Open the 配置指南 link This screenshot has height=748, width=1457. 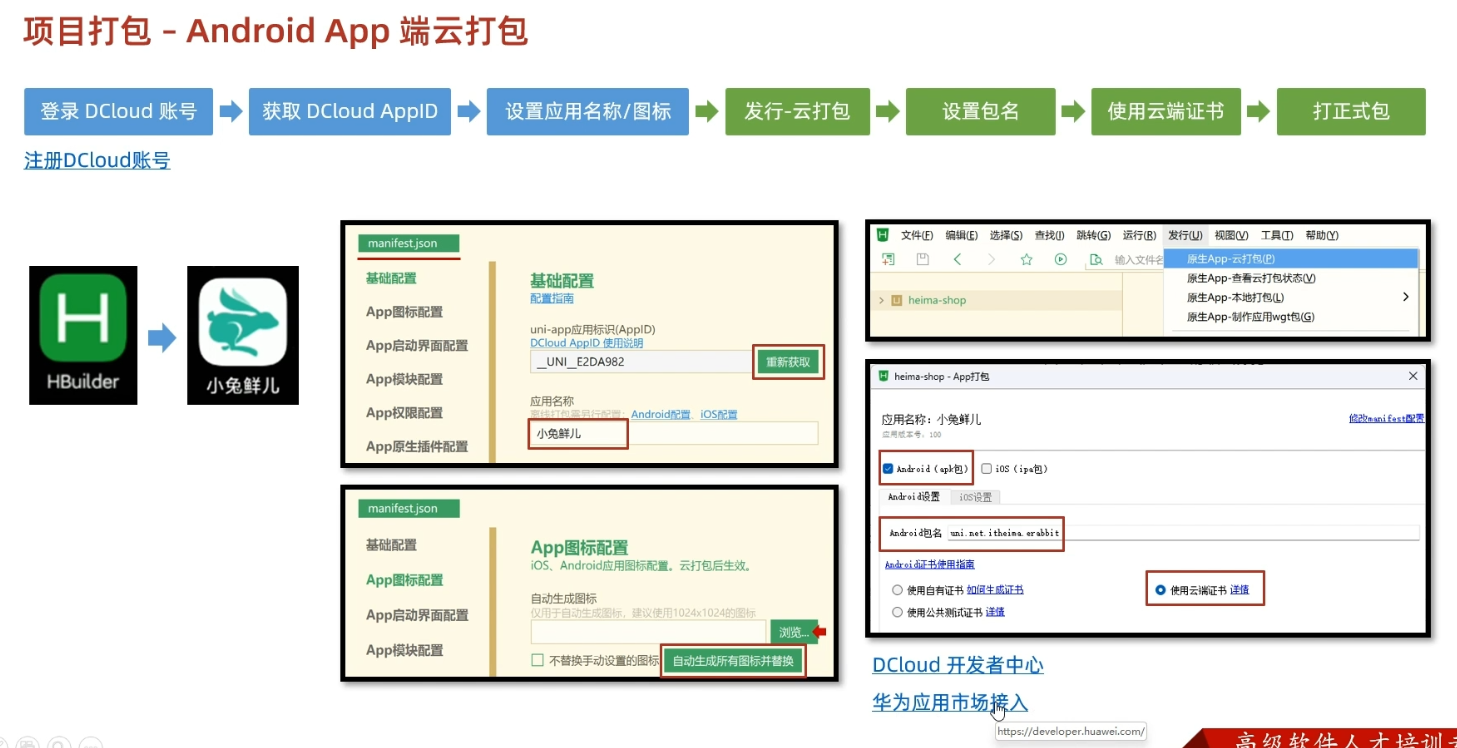coord(552,298)
